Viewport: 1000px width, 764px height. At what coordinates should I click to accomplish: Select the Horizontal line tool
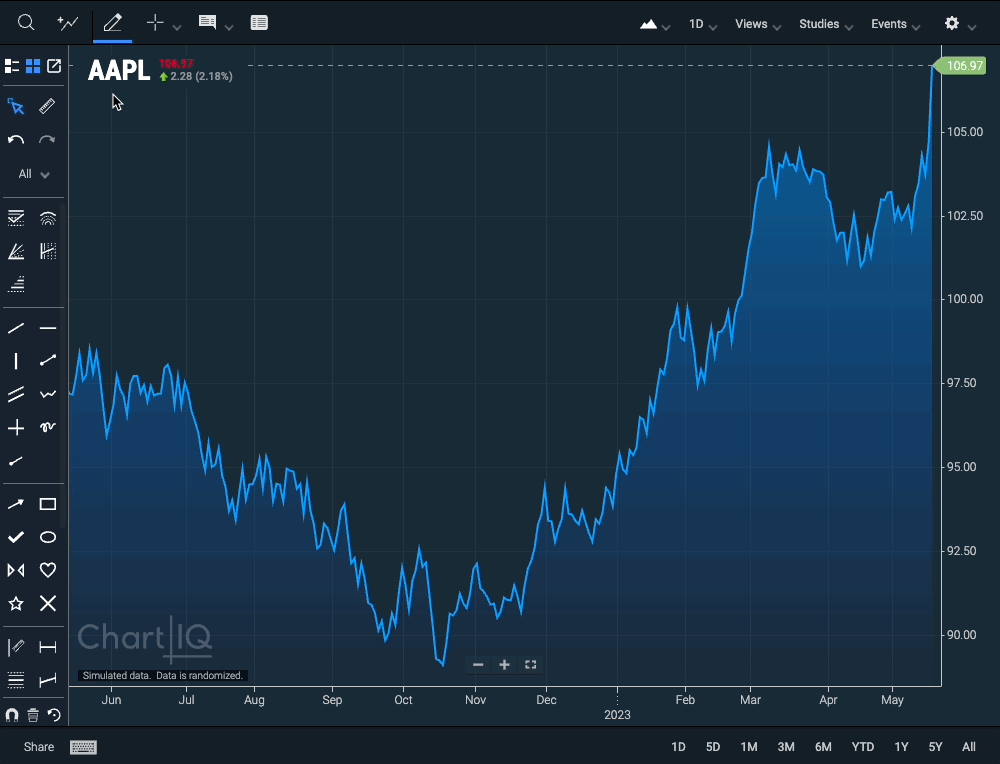48,328
